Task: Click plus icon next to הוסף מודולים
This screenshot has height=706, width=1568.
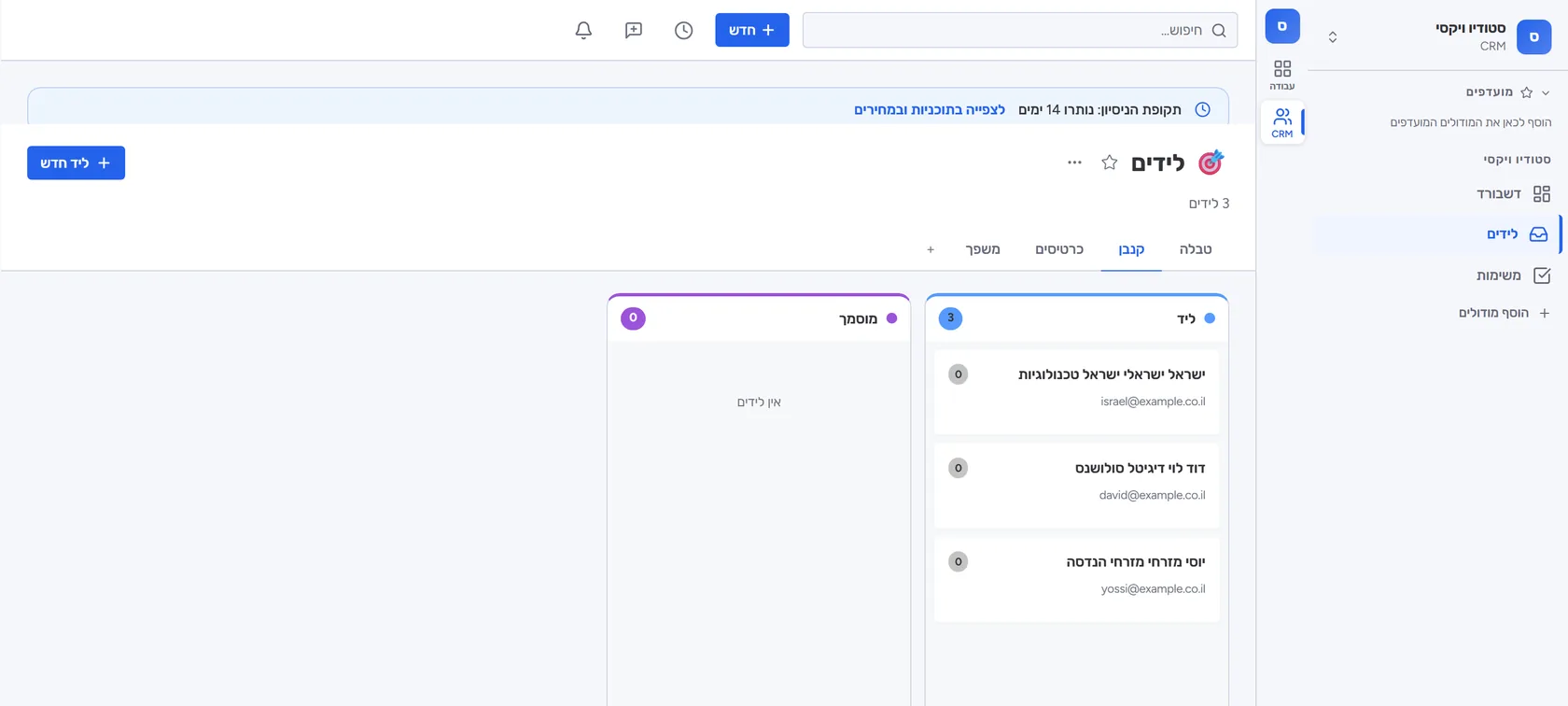Action: [1544, 313]
